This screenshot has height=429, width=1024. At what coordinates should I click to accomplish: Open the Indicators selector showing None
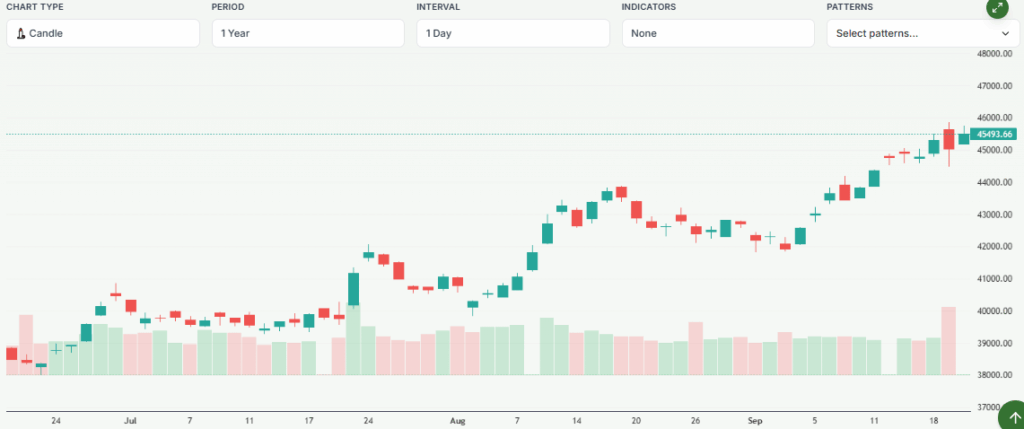coord(718,34)
